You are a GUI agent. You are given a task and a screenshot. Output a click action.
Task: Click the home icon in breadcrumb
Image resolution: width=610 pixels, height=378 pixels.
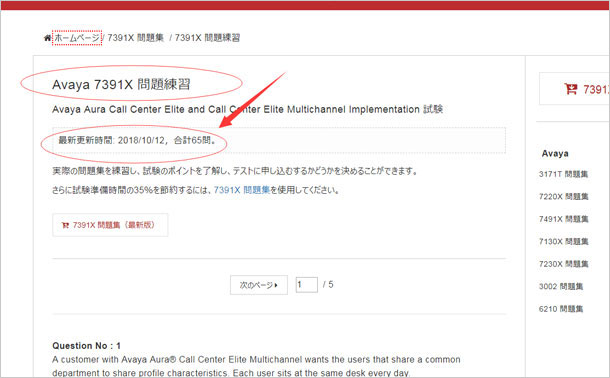pyautogui.click(x=47, y=38)
